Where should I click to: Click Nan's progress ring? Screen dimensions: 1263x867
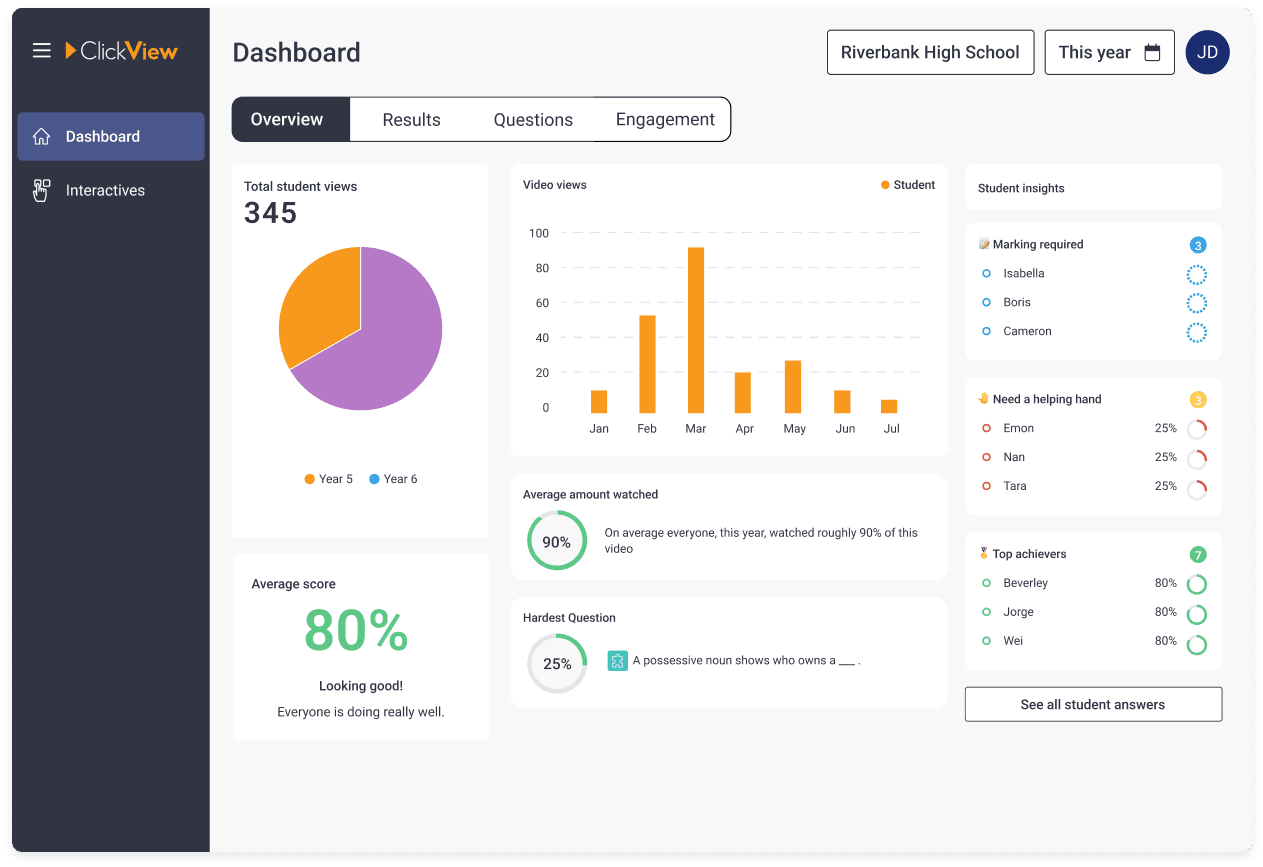point(1196,460)
